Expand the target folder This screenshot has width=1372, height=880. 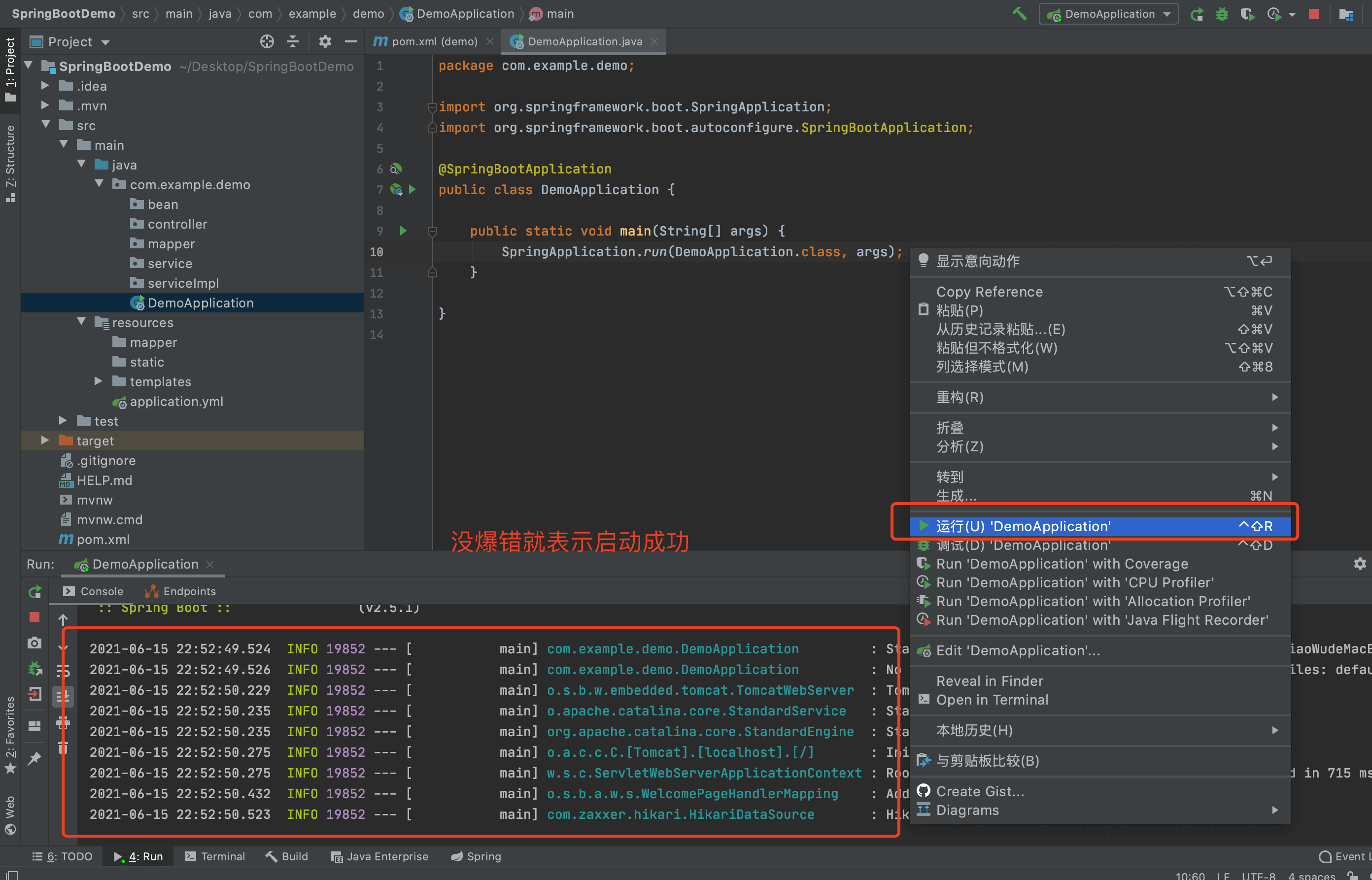pos(45,440)
